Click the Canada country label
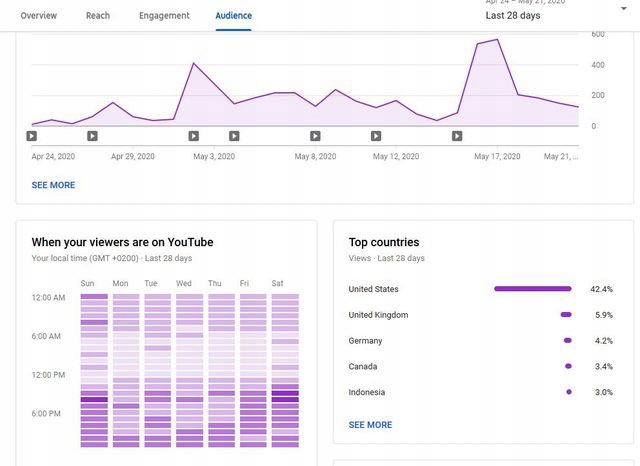The width and height of the screenshot is (640, 466). pos(363,366)
